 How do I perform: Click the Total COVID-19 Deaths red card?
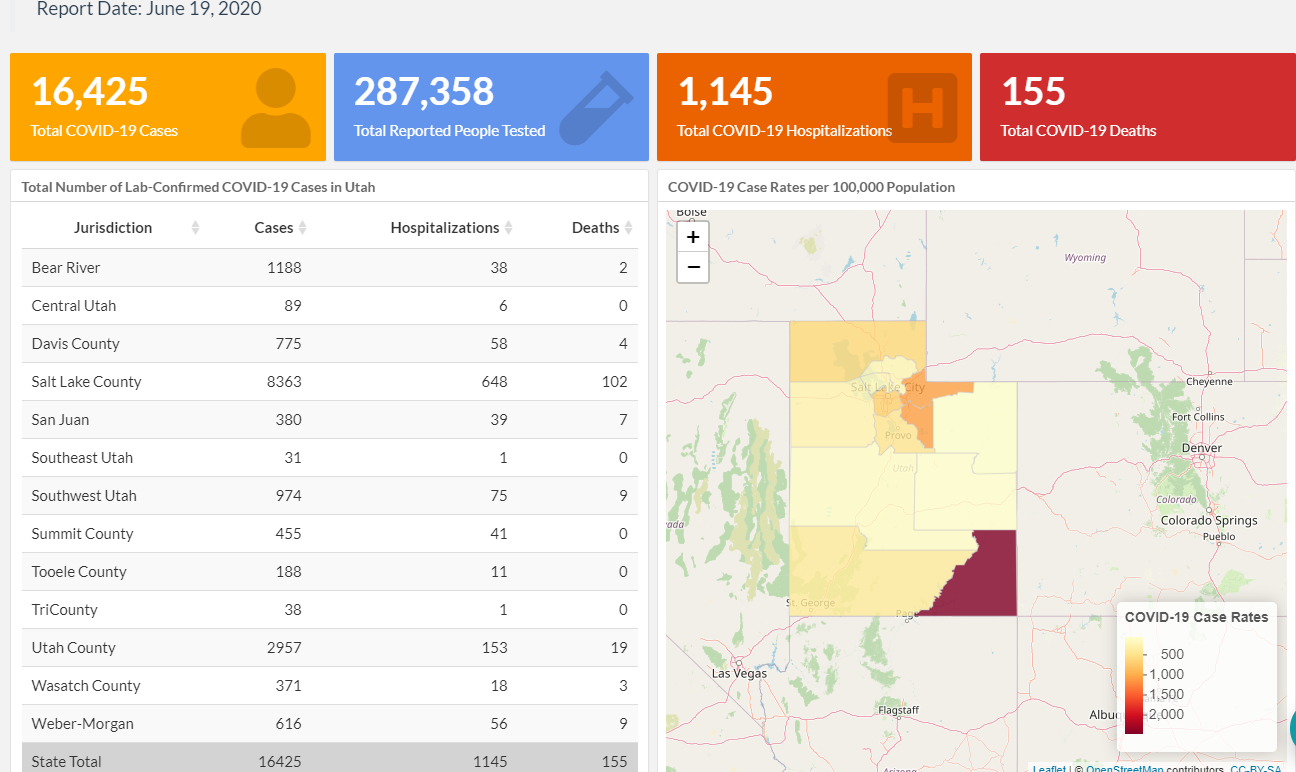pyautogui.click(x=1137, y=107)
